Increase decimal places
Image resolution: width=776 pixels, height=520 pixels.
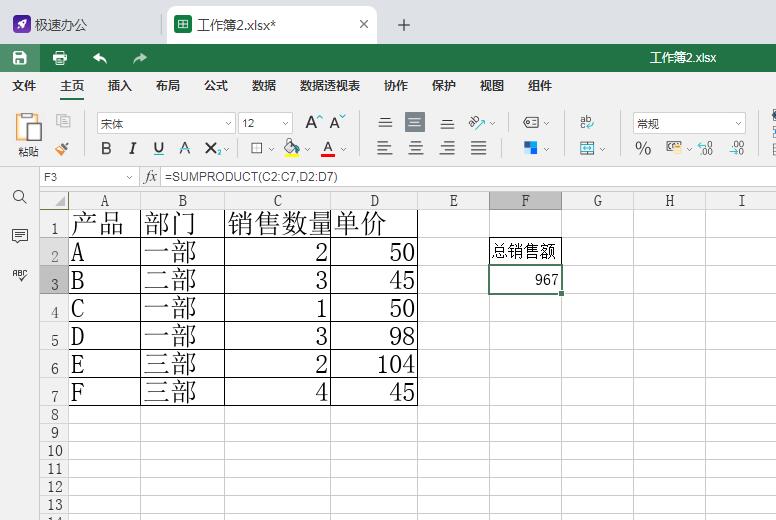point(705,148)
